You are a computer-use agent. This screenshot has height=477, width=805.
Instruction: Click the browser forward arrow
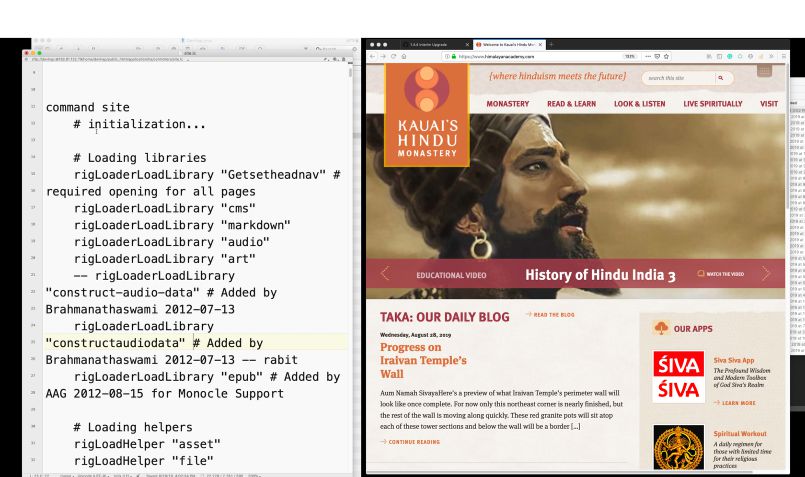point(383,56)
